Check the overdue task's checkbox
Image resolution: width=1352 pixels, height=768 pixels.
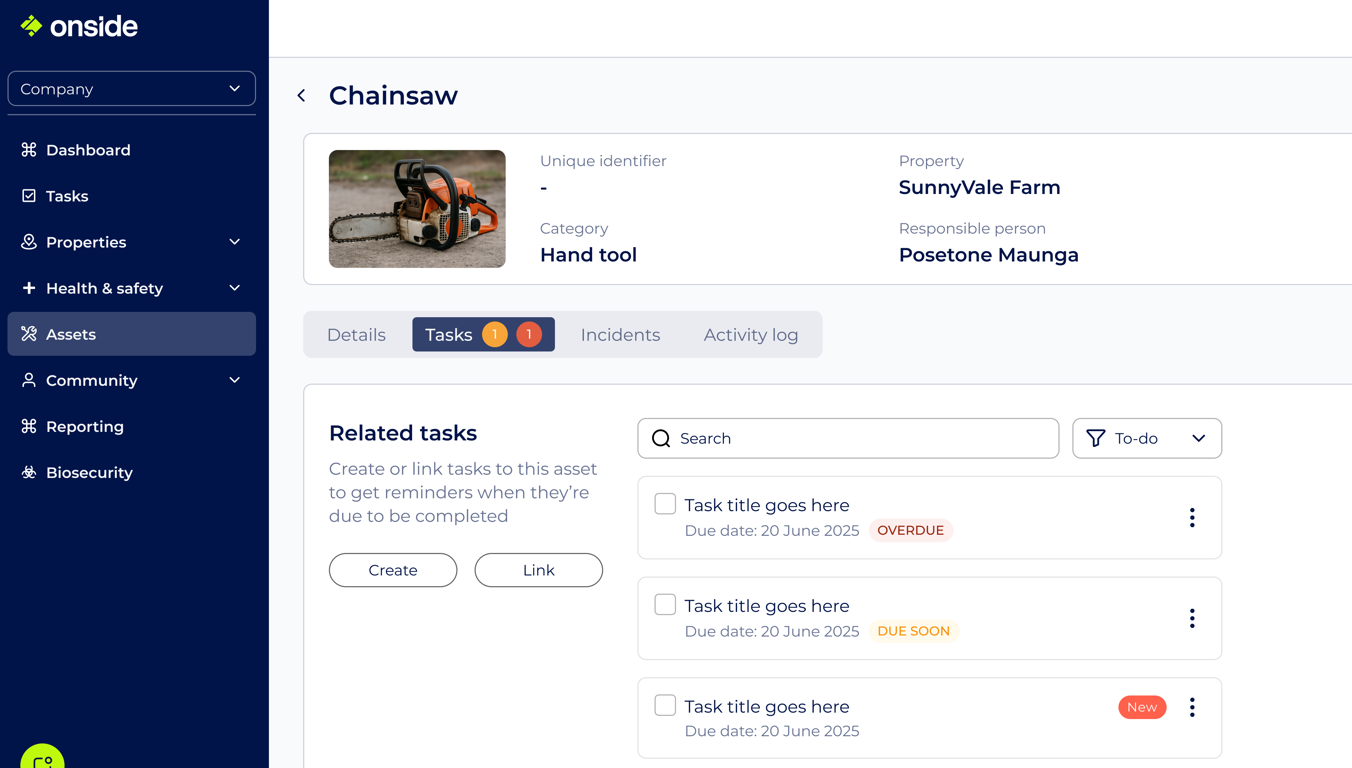pos(665,503)
